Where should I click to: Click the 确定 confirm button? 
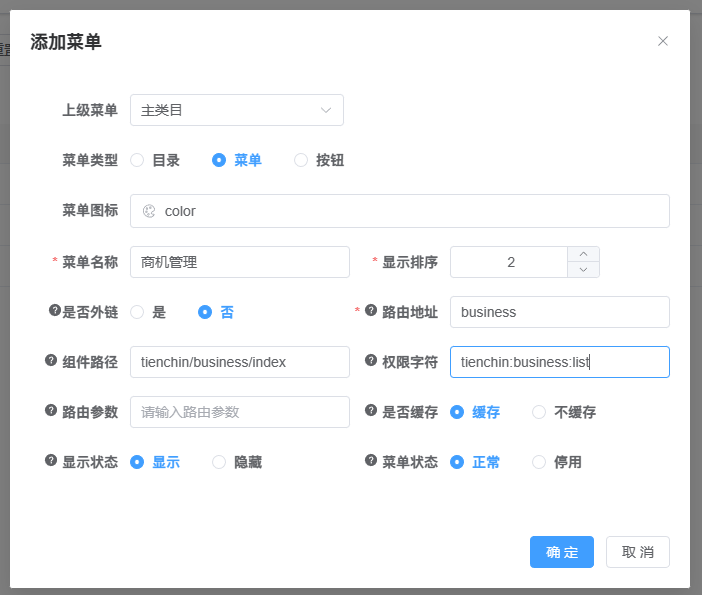[562, 552]
